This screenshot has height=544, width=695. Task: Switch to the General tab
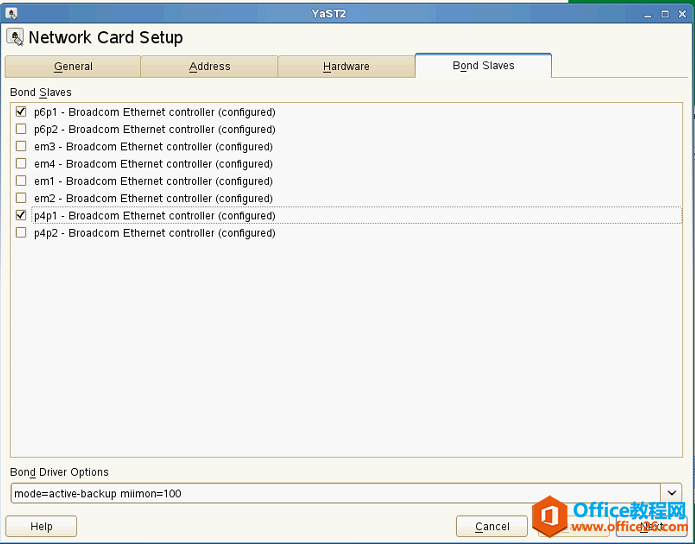[73, 67]
